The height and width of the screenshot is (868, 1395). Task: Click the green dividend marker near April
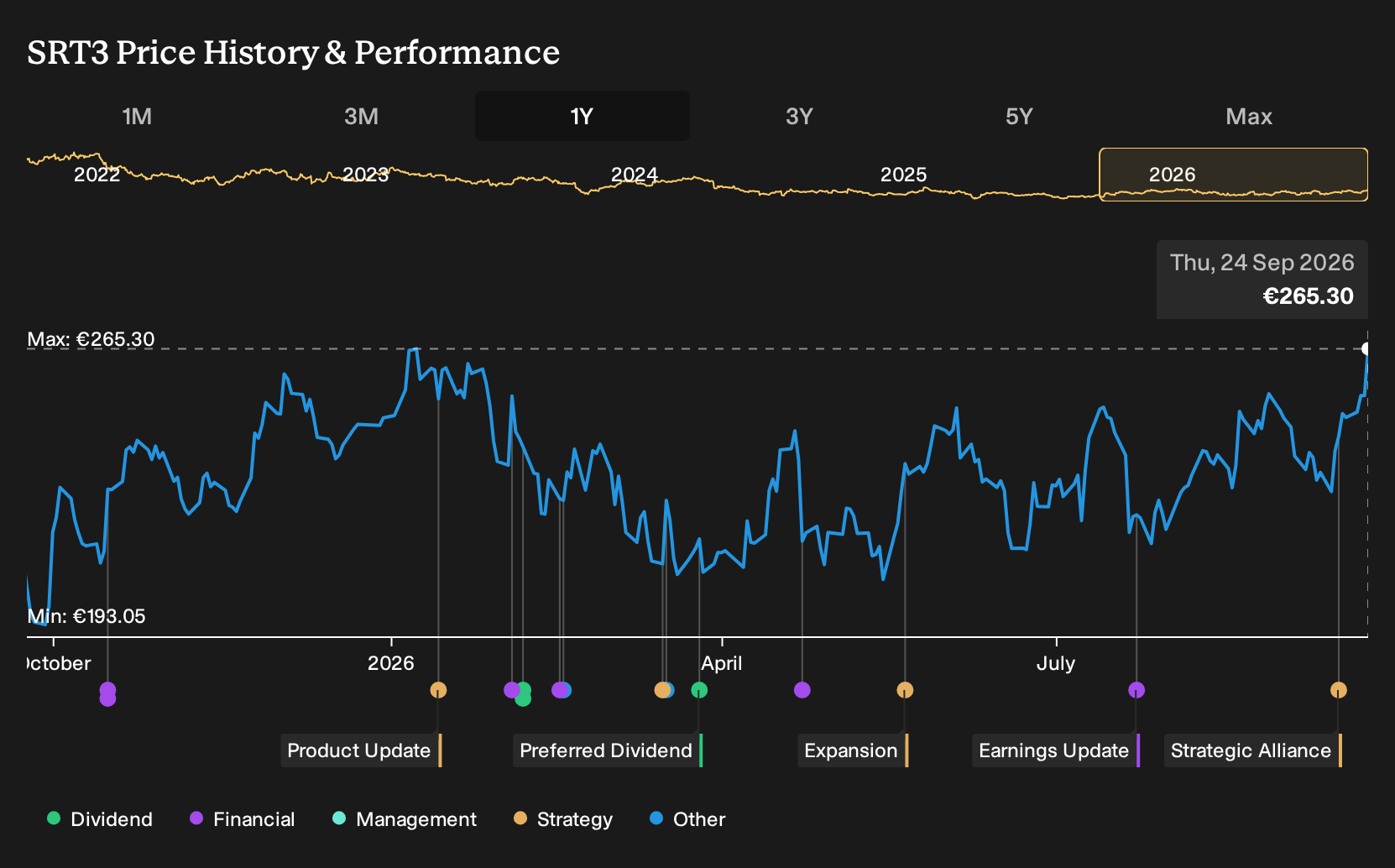pyautogui.click(x=699, y=690)
